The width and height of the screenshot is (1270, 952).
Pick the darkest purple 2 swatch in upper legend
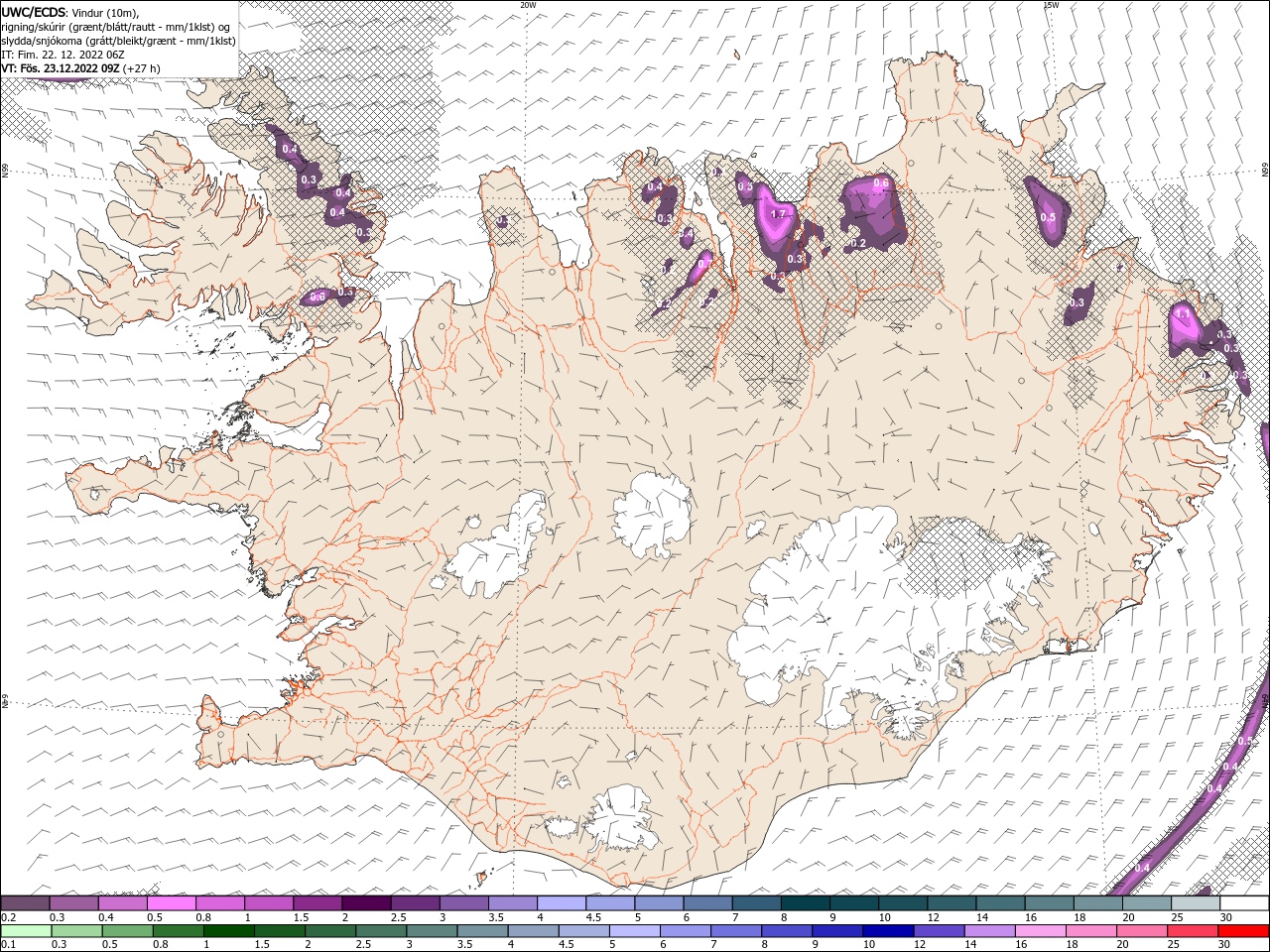[366, 903]
